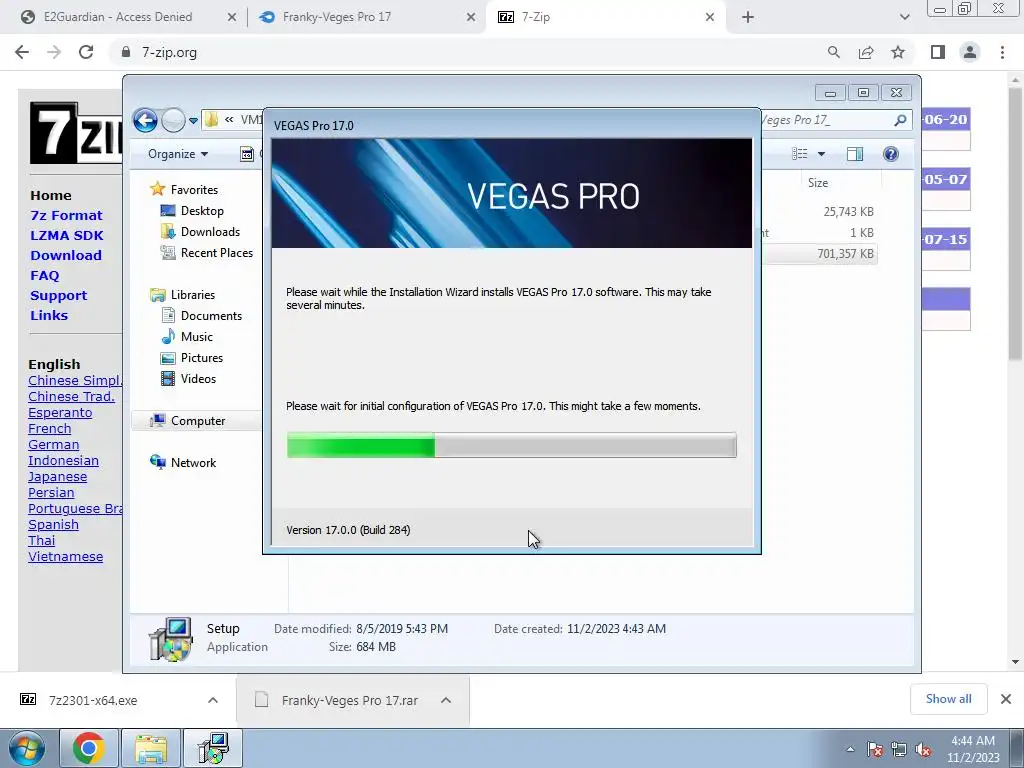The height and width of the screenshot is (768, 1024).
Task: Open the Windows Start menu
Action: pos(27,748)
